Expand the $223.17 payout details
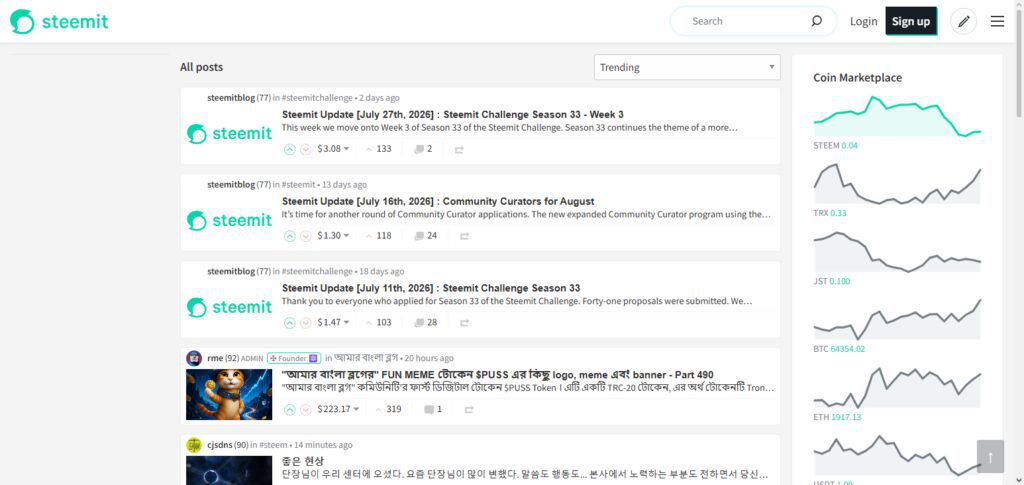 tap(338, 409)
